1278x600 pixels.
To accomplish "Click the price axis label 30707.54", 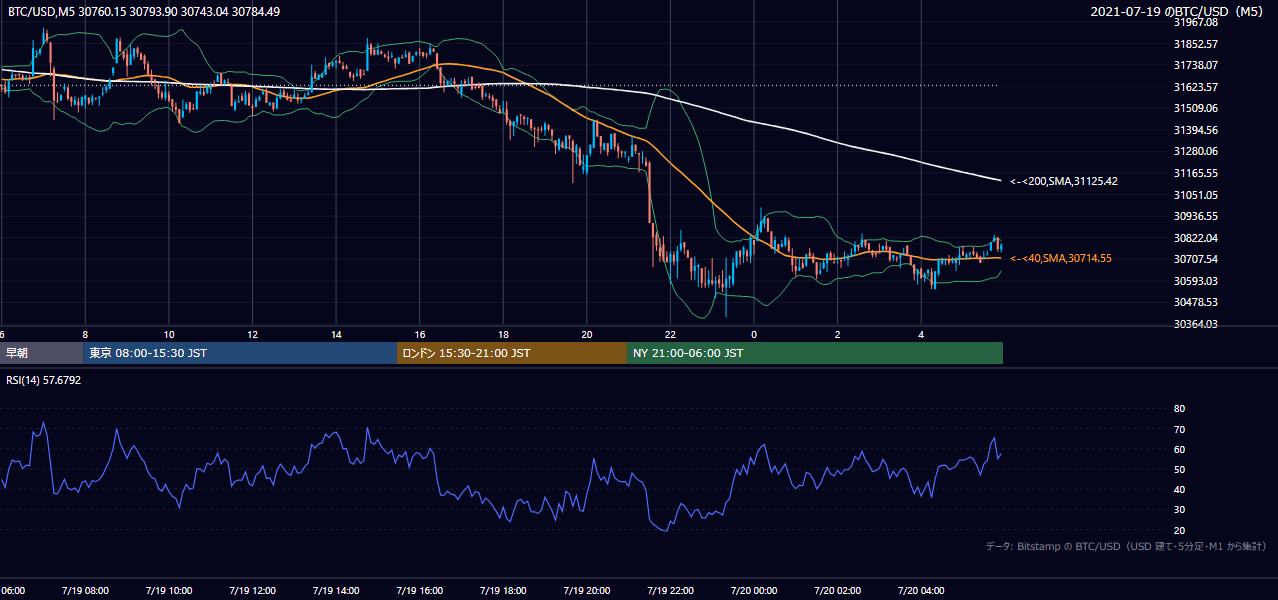I will pos(1197,259).
